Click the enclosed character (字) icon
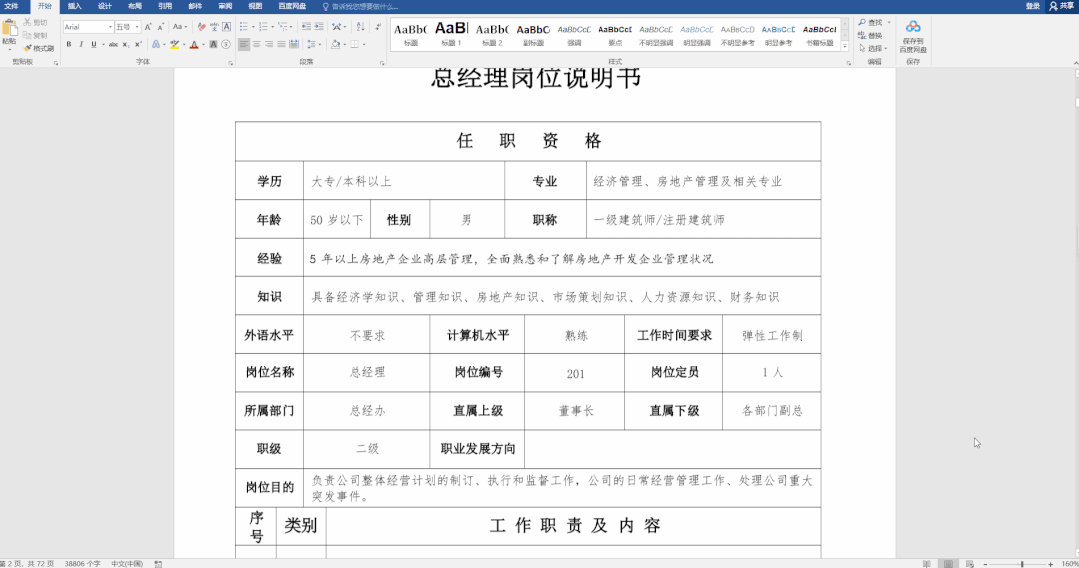1079x568 pixels. pos(226,44)
